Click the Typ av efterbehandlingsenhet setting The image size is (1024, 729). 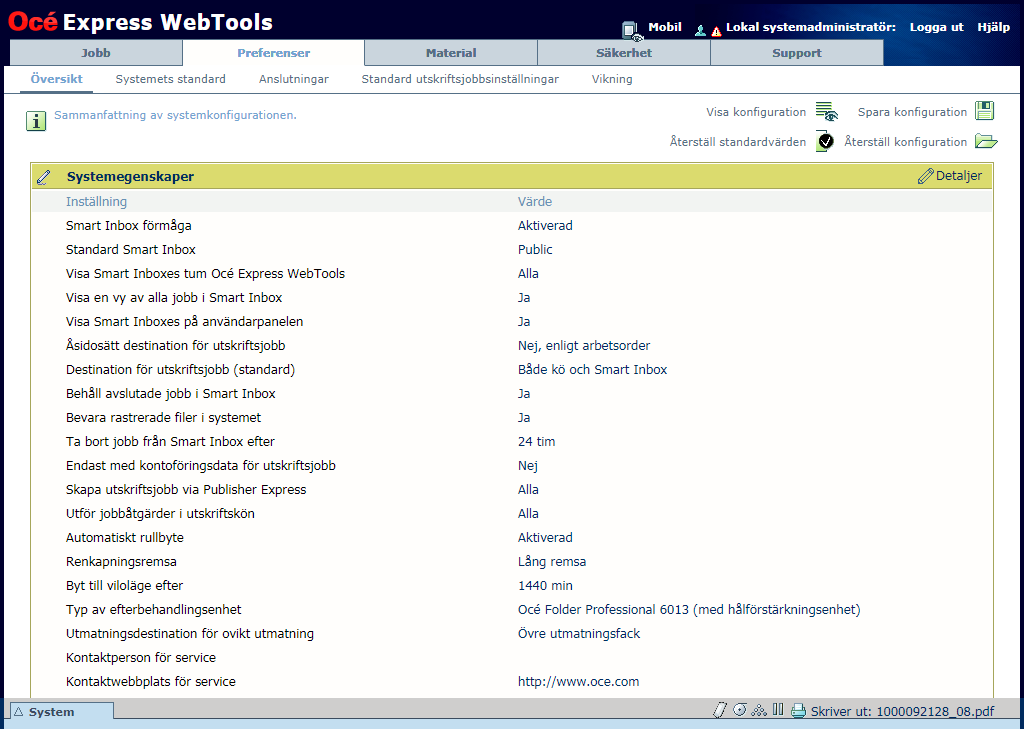(153, 609)
